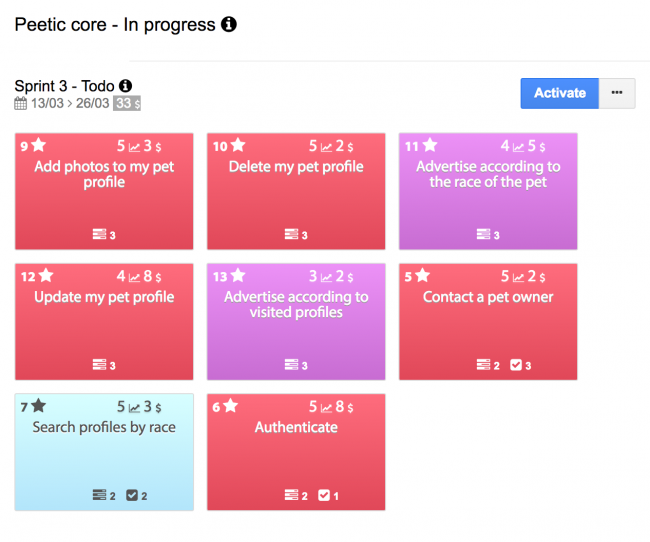Click the star icon on story 9
The width and height of the screenshot is (650, 542).
[x=39, y=145]
